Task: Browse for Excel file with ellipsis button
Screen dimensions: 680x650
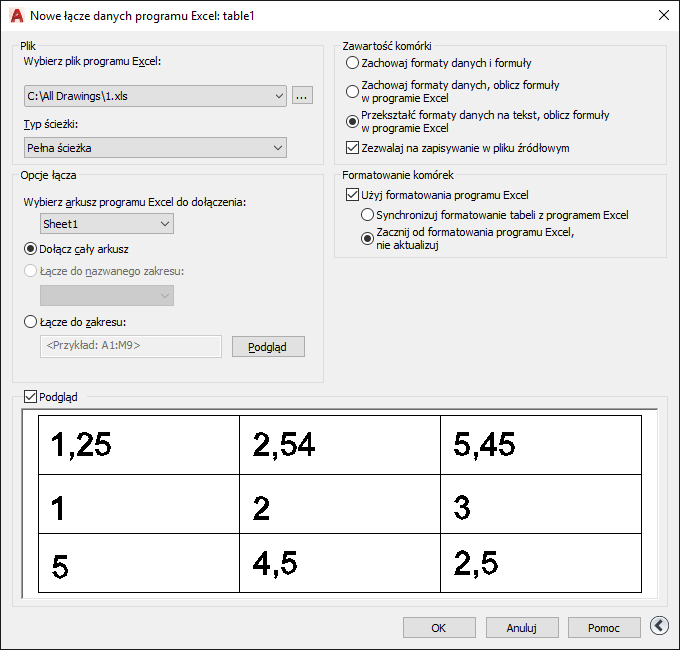Action: (302, 96)
